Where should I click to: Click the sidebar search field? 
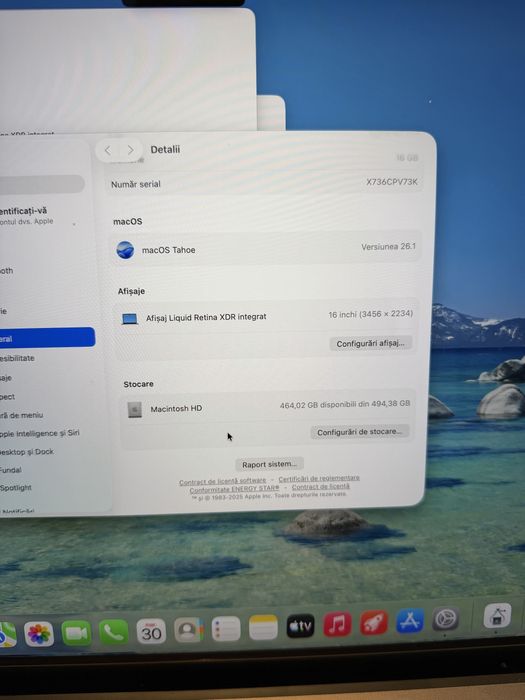tap(42, 184)
